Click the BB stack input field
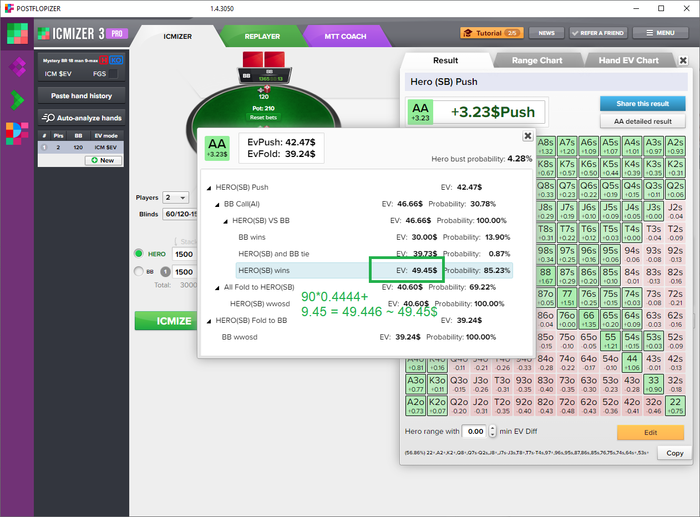The width and height of the screenshot is (700, 517). pyautogui.click(x=184, y=272)
